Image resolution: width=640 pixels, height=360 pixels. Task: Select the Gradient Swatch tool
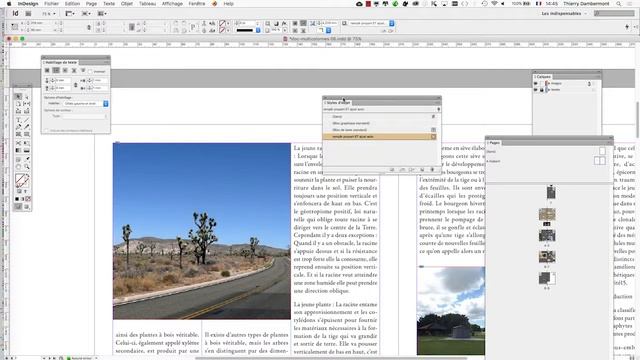[18, 151]
